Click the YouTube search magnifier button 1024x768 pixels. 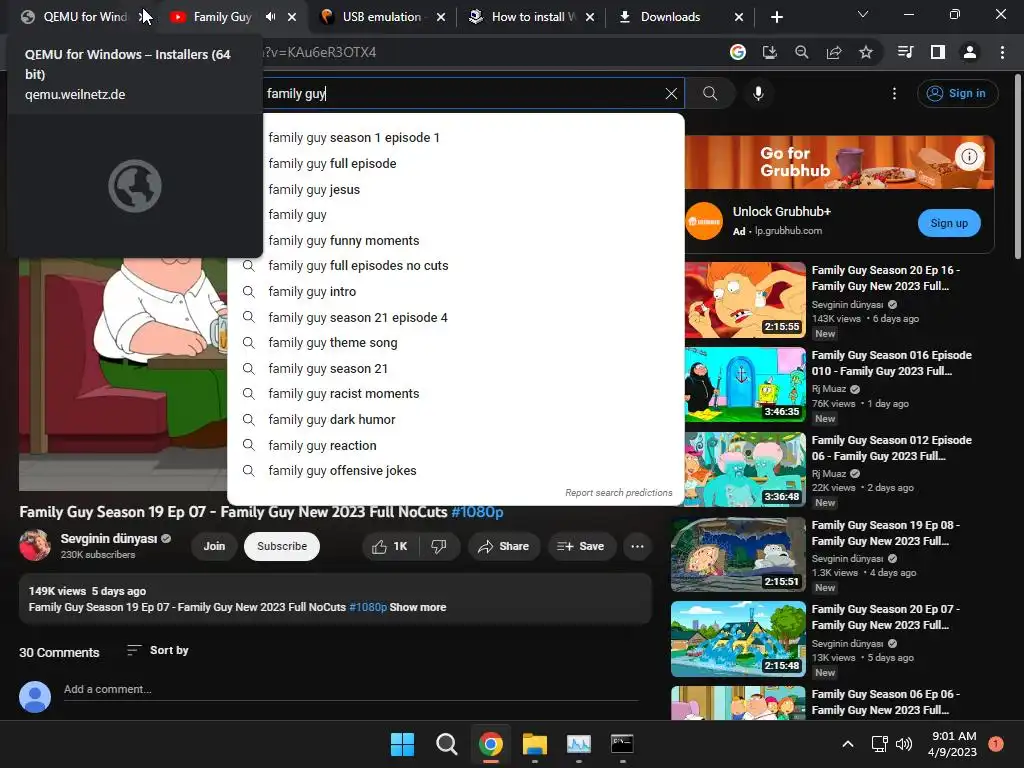tap(710, 93)
